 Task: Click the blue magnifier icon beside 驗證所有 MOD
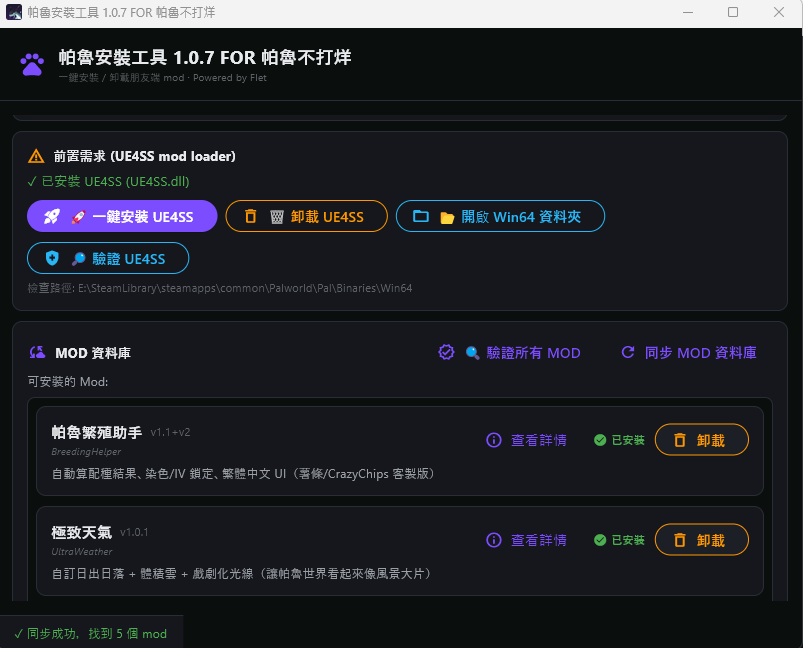[x=472, y=352]
